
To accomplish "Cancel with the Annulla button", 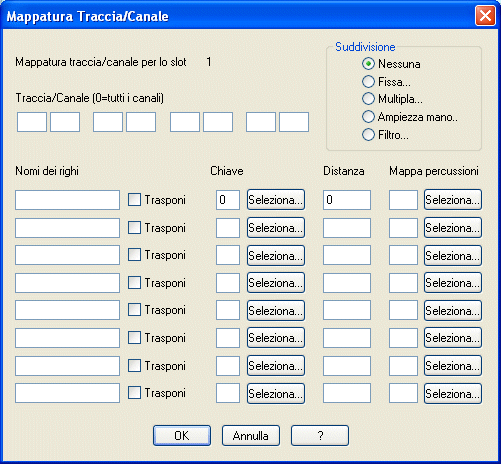I will pyautogui.click(x=251, y=435).
